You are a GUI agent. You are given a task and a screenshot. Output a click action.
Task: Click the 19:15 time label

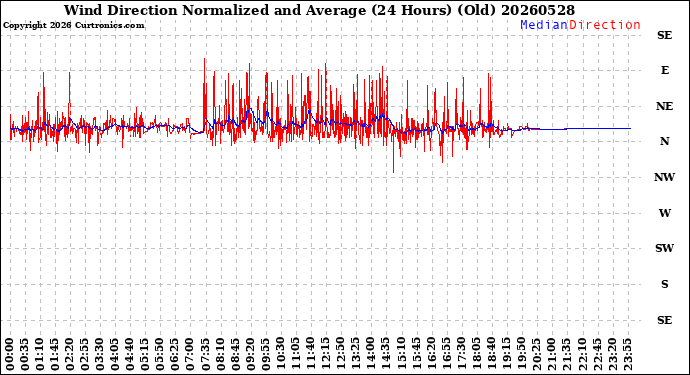pyautogui.click(x=506, y=354)
